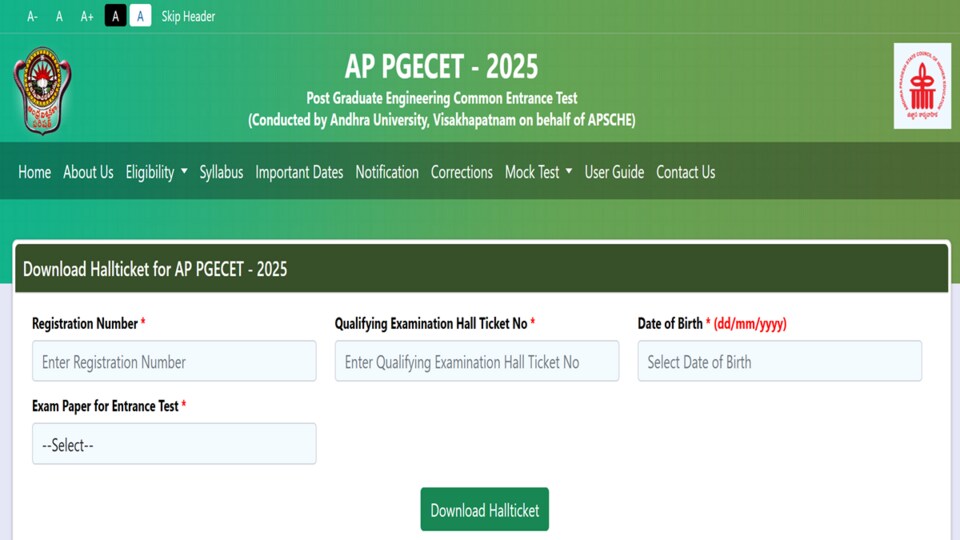Click the Qualifying Examination Hall Ticket No field

pyautogui.click(x=476, y=361)
